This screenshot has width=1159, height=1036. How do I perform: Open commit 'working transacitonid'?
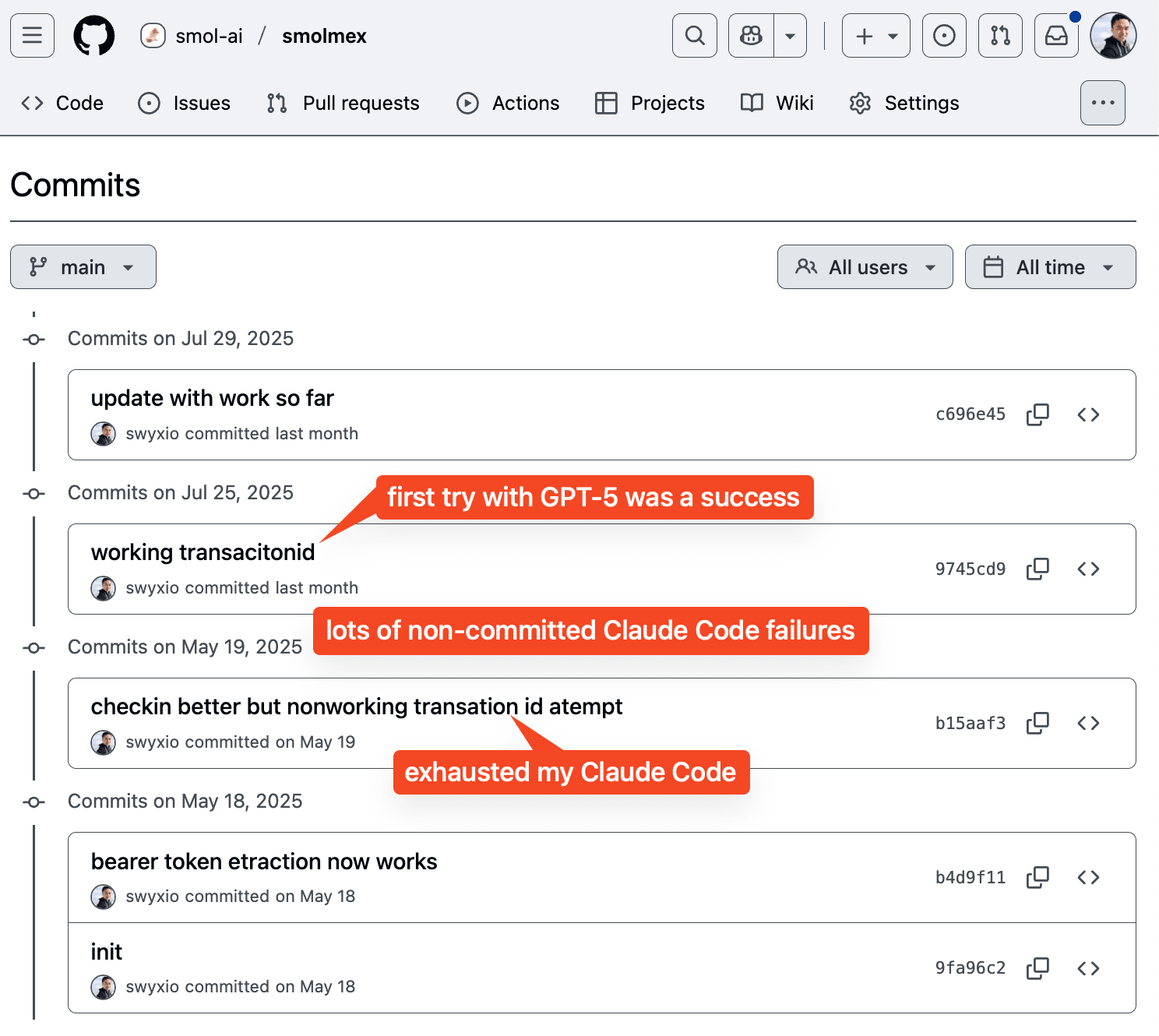pyautogui.click(x=203, y=552)
